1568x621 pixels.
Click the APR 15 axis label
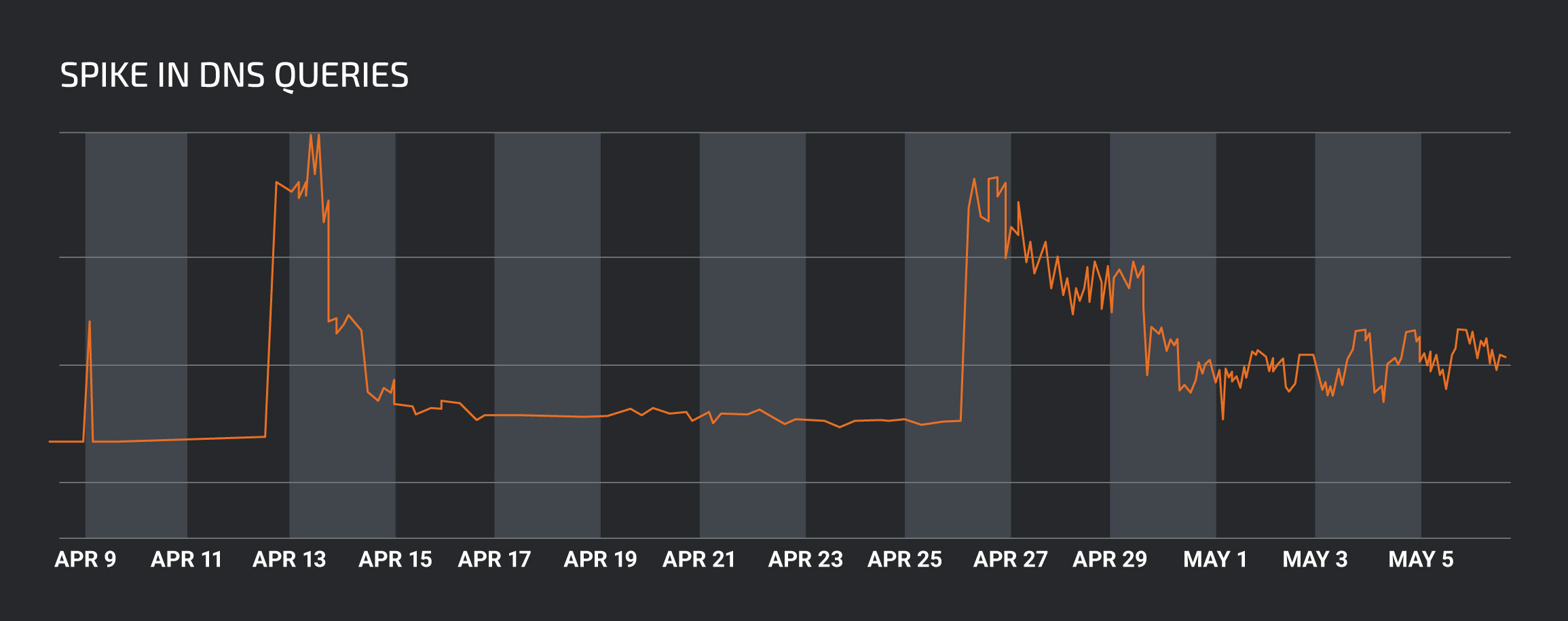pos(395,559)
